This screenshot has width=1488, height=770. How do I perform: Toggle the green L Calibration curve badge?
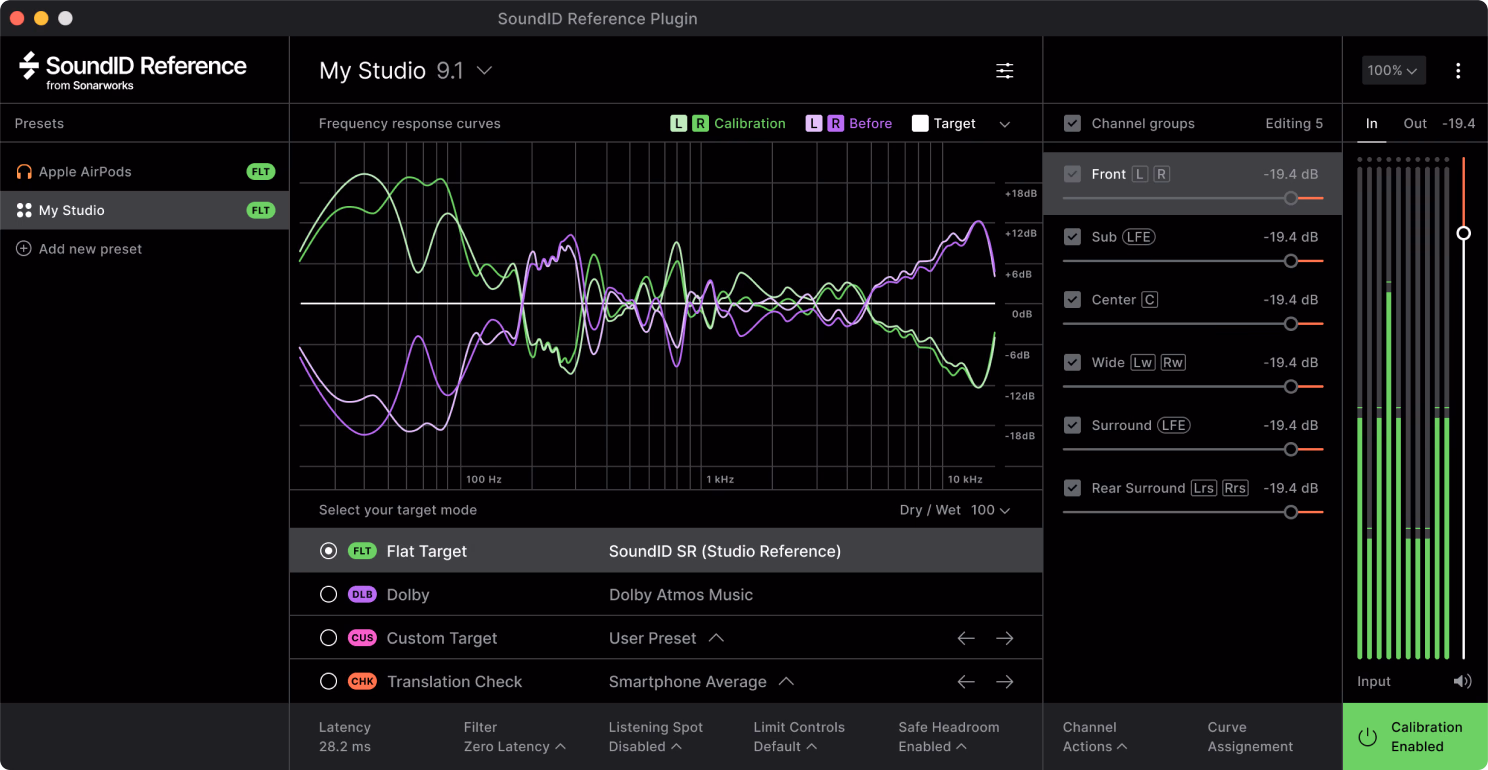(x=679, y=124)
